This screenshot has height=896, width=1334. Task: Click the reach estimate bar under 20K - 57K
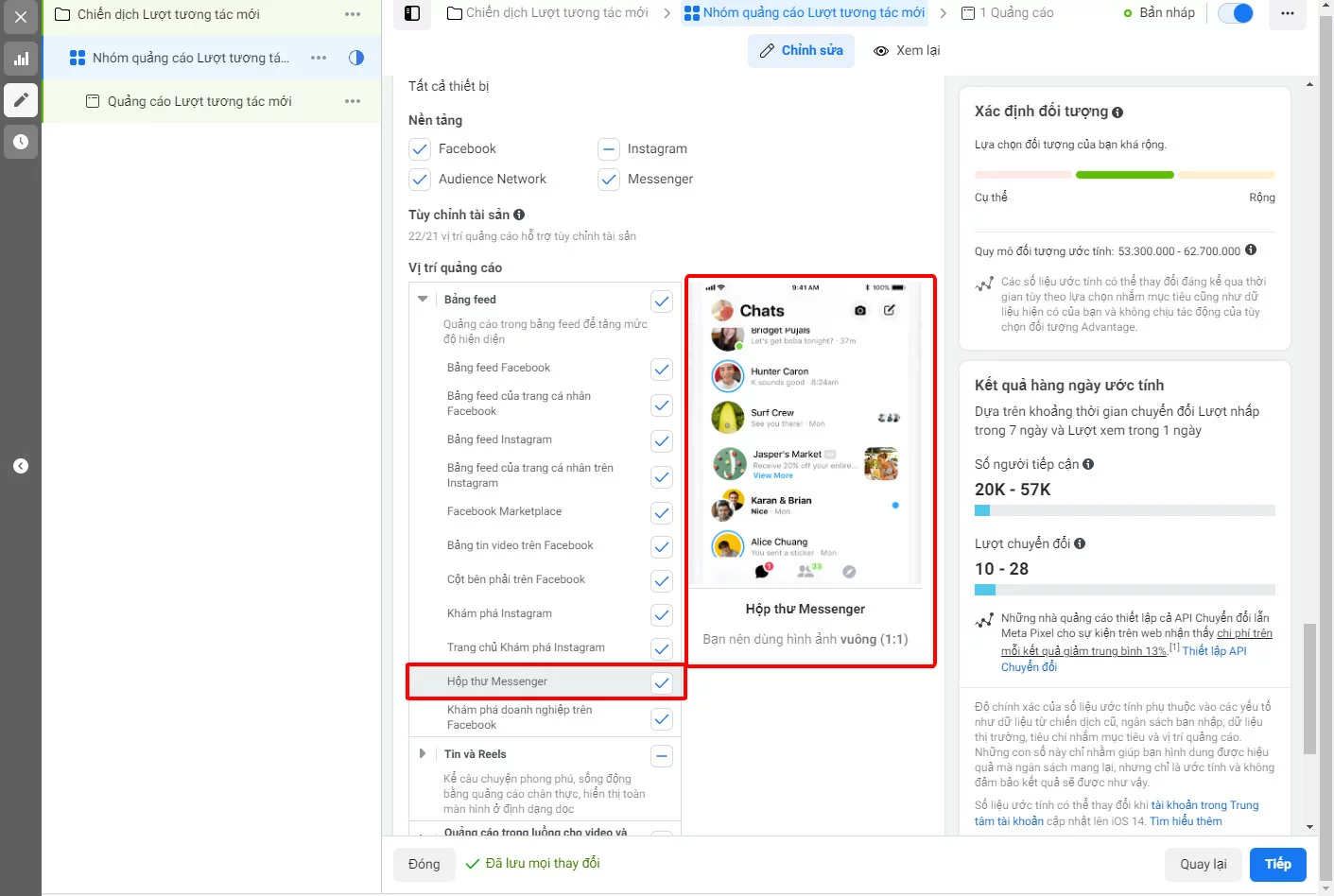(x=1125, y=510)
